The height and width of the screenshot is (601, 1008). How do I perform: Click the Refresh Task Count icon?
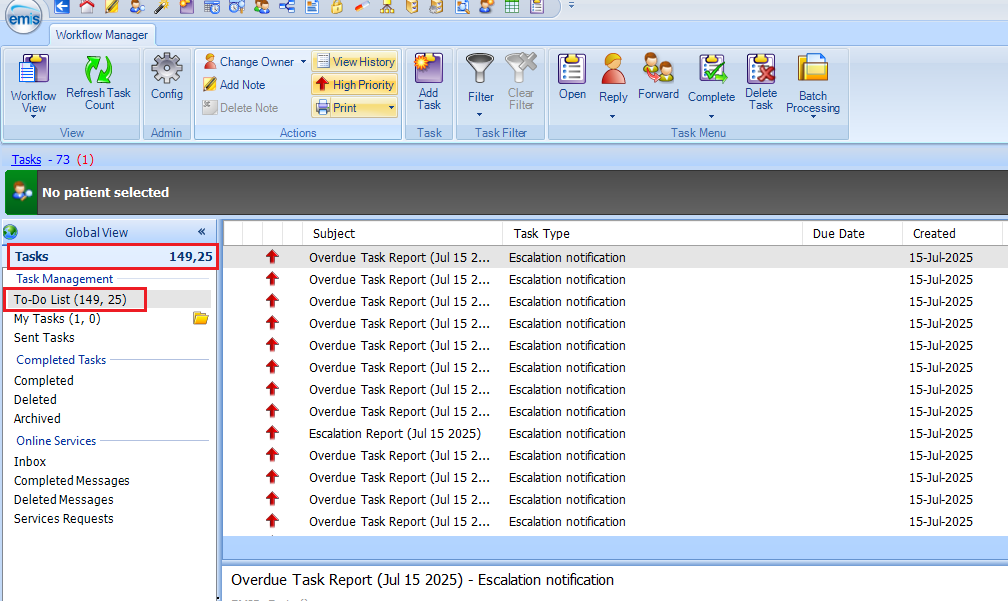[x=98, y=72]
